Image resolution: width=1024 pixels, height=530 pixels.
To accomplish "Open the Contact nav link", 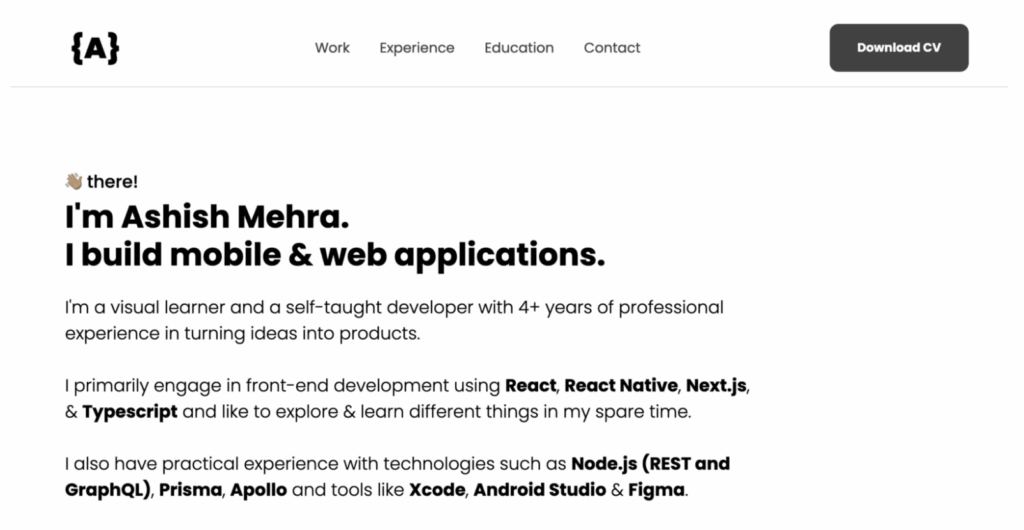I will pyautogui.click(x=612, y=48).
